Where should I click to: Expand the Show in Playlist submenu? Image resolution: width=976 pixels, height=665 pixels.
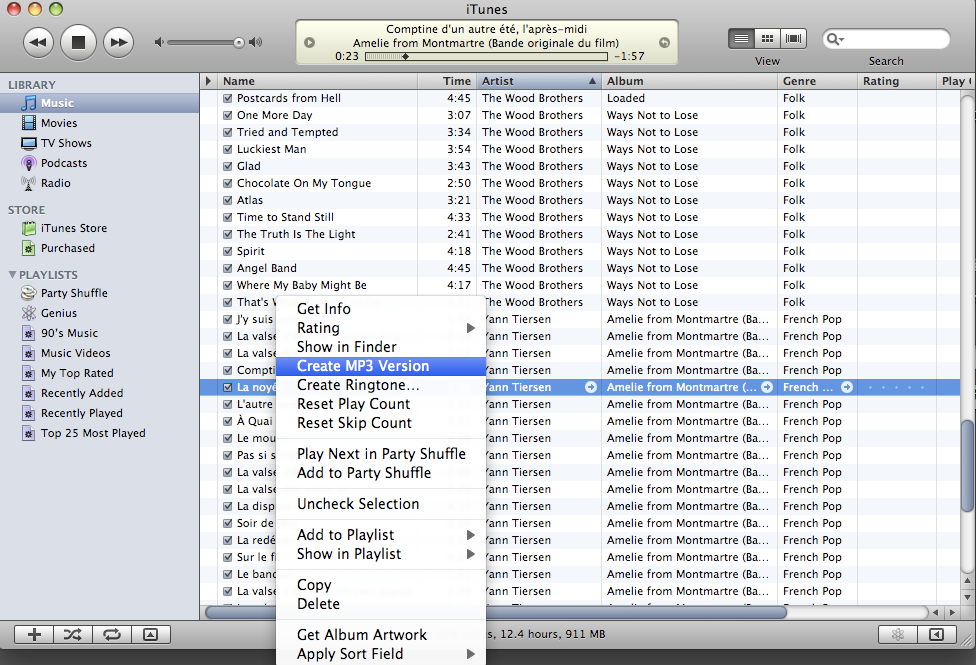[x=471, y=554]
